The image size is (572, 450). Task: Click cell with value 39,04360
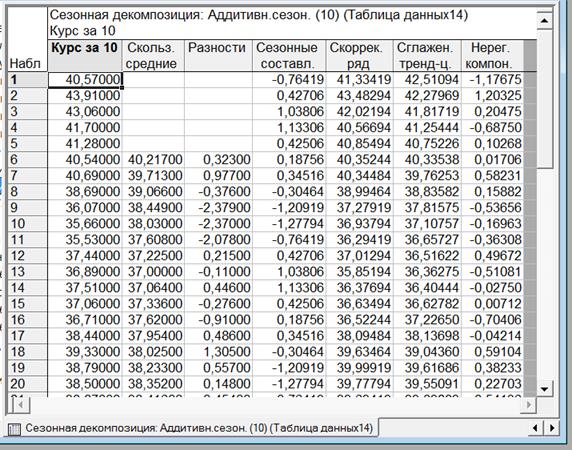pyautogui.click(x=427, y=352)
